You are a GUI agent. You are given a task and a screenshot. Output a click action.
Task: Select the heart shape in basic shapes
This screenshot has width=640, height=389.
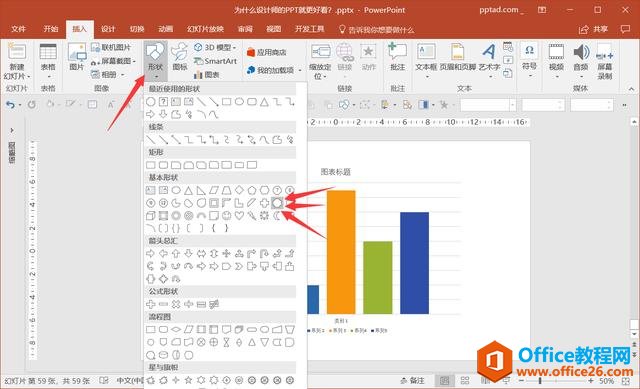pos(239,215)
